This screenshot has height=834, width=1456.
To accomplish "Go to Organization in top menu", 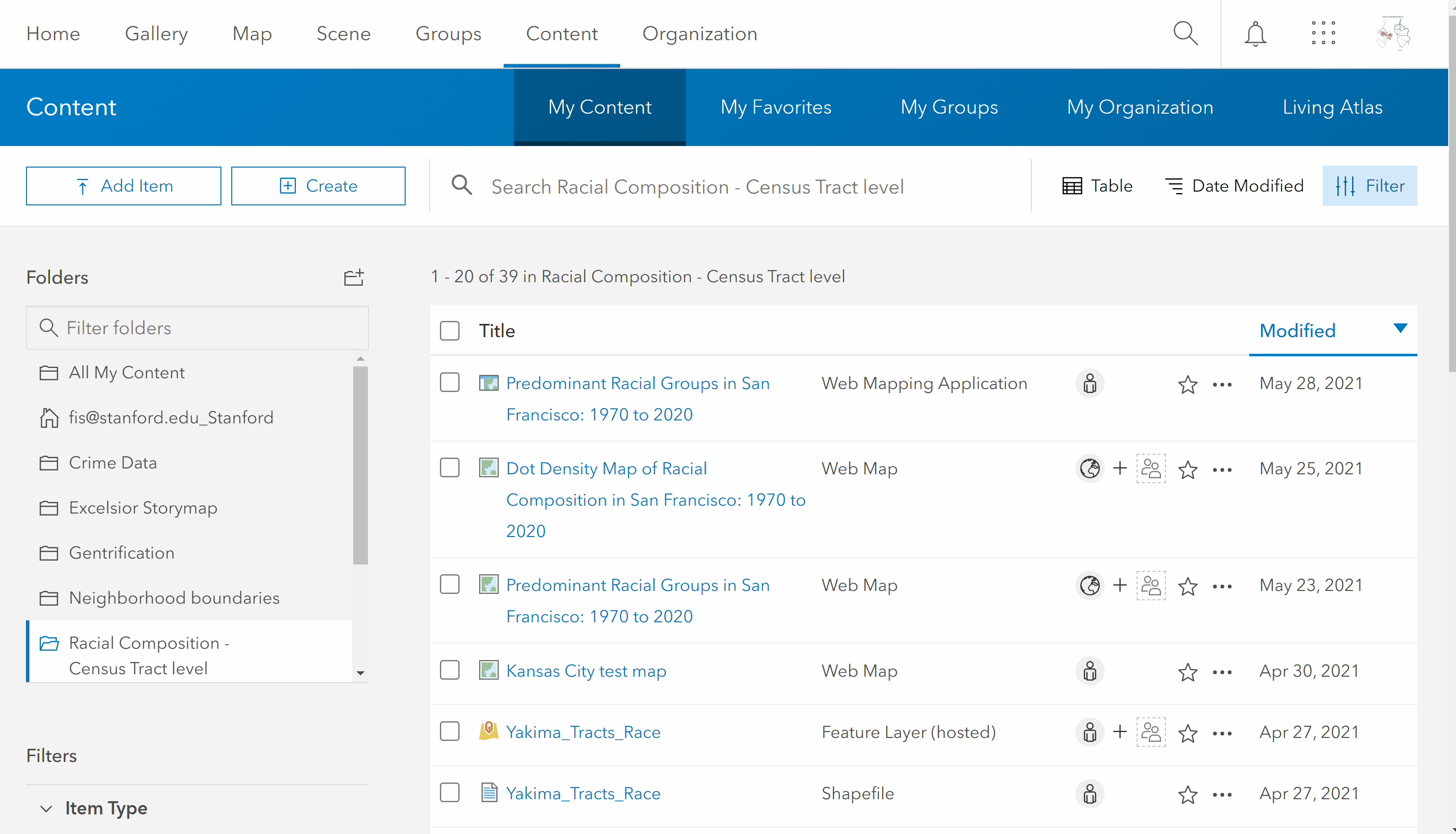I will (699, 33).
